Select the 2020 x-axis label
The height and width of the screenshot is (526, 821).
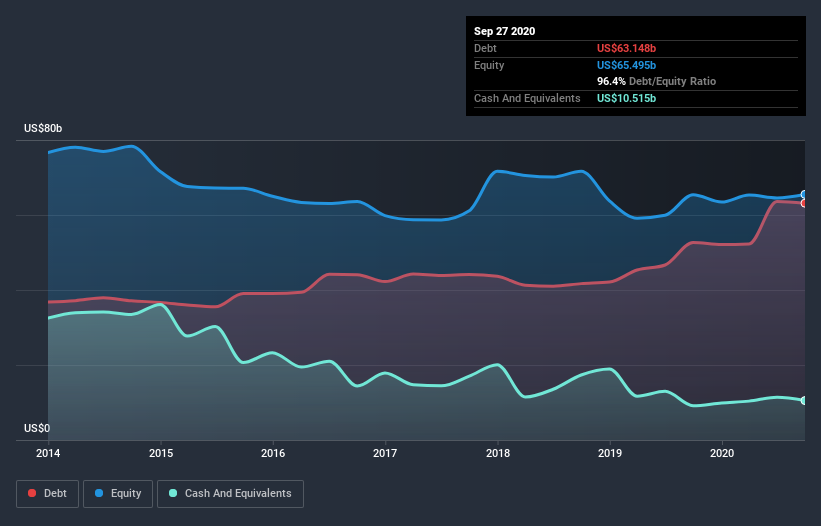pos(722,453)
